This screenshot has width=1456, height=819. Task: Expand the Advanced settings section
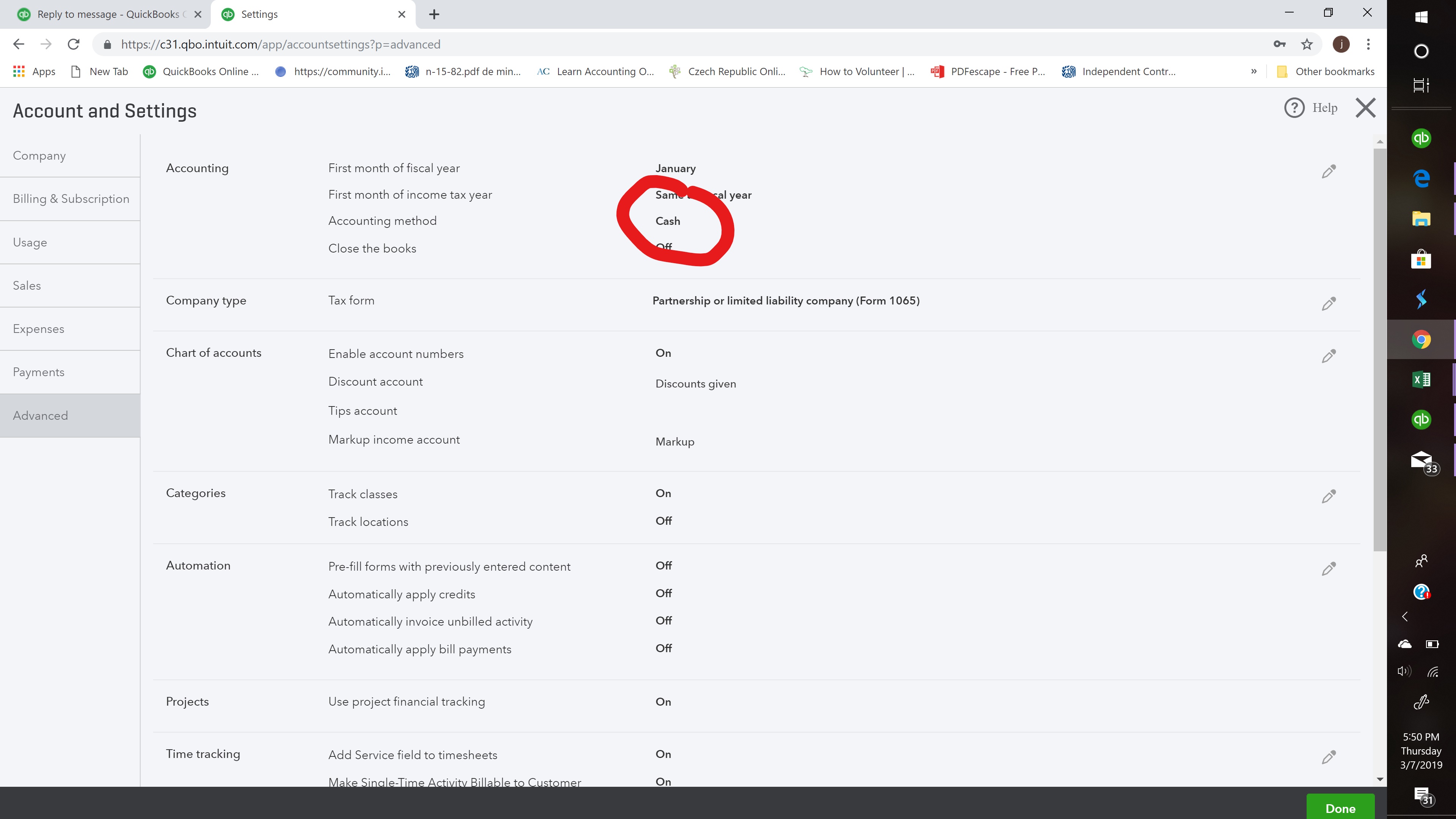40,415
